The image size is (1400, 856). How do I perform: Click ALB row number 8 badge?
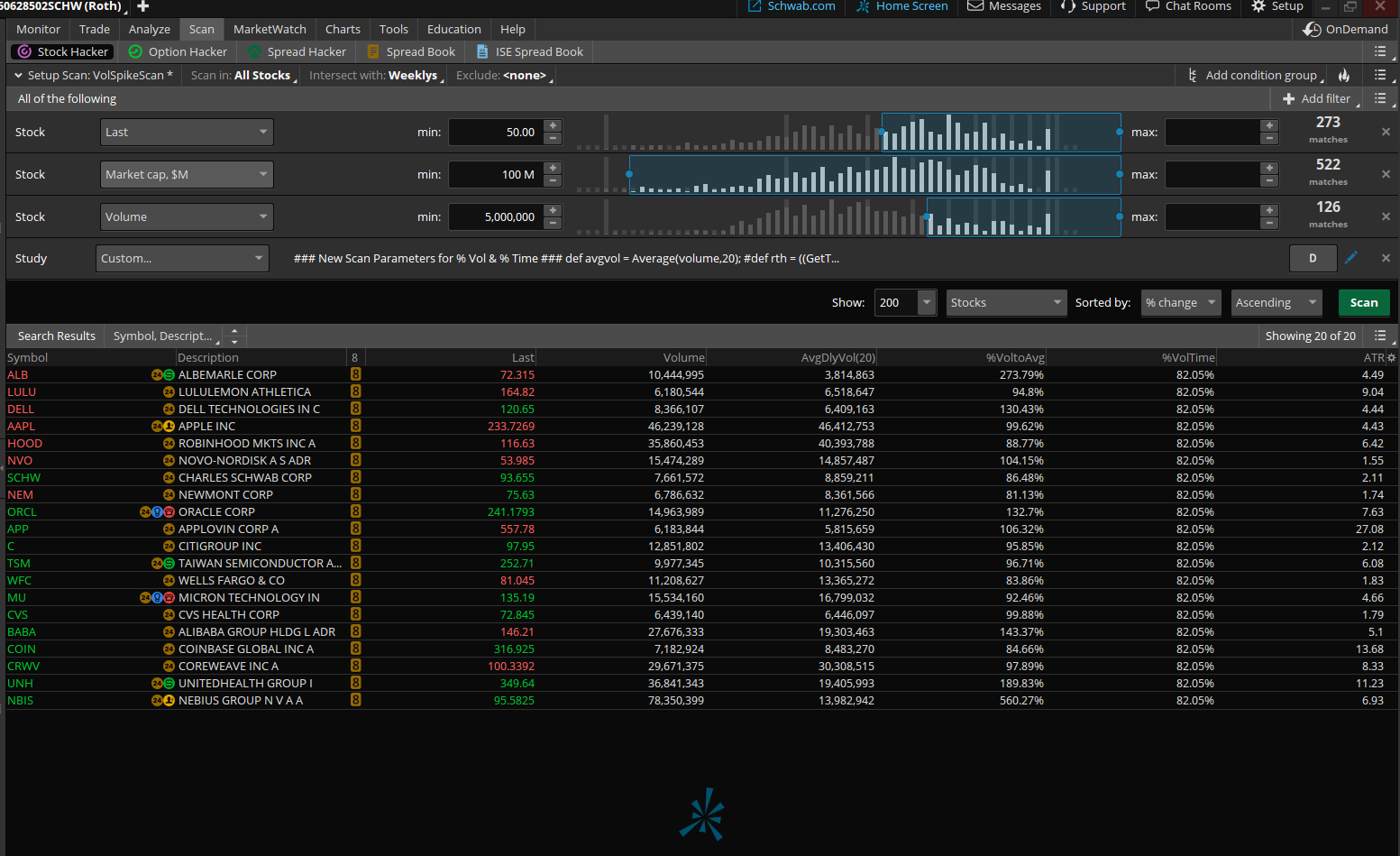356,374
